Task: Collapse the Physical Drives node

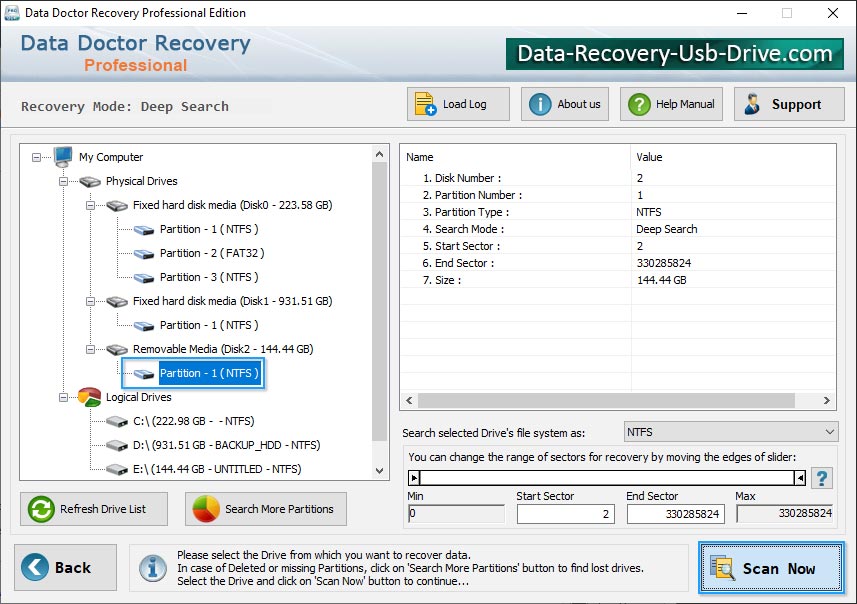Action: point(63,181)
